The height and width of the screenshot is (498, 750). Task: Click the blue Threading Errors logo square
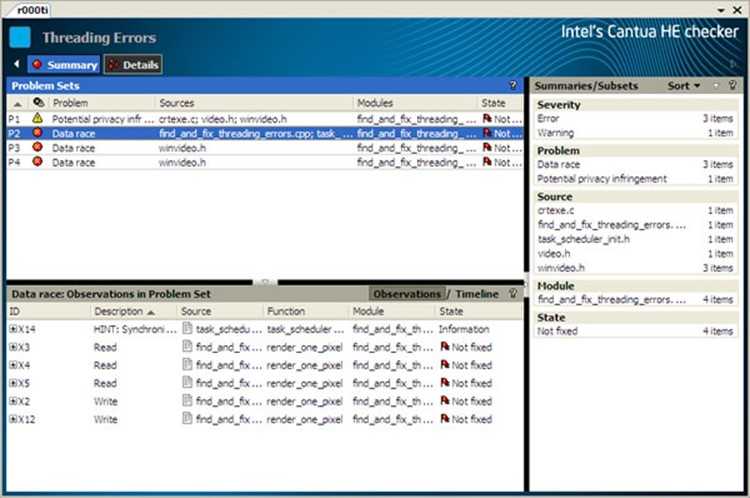click(20, 37)
